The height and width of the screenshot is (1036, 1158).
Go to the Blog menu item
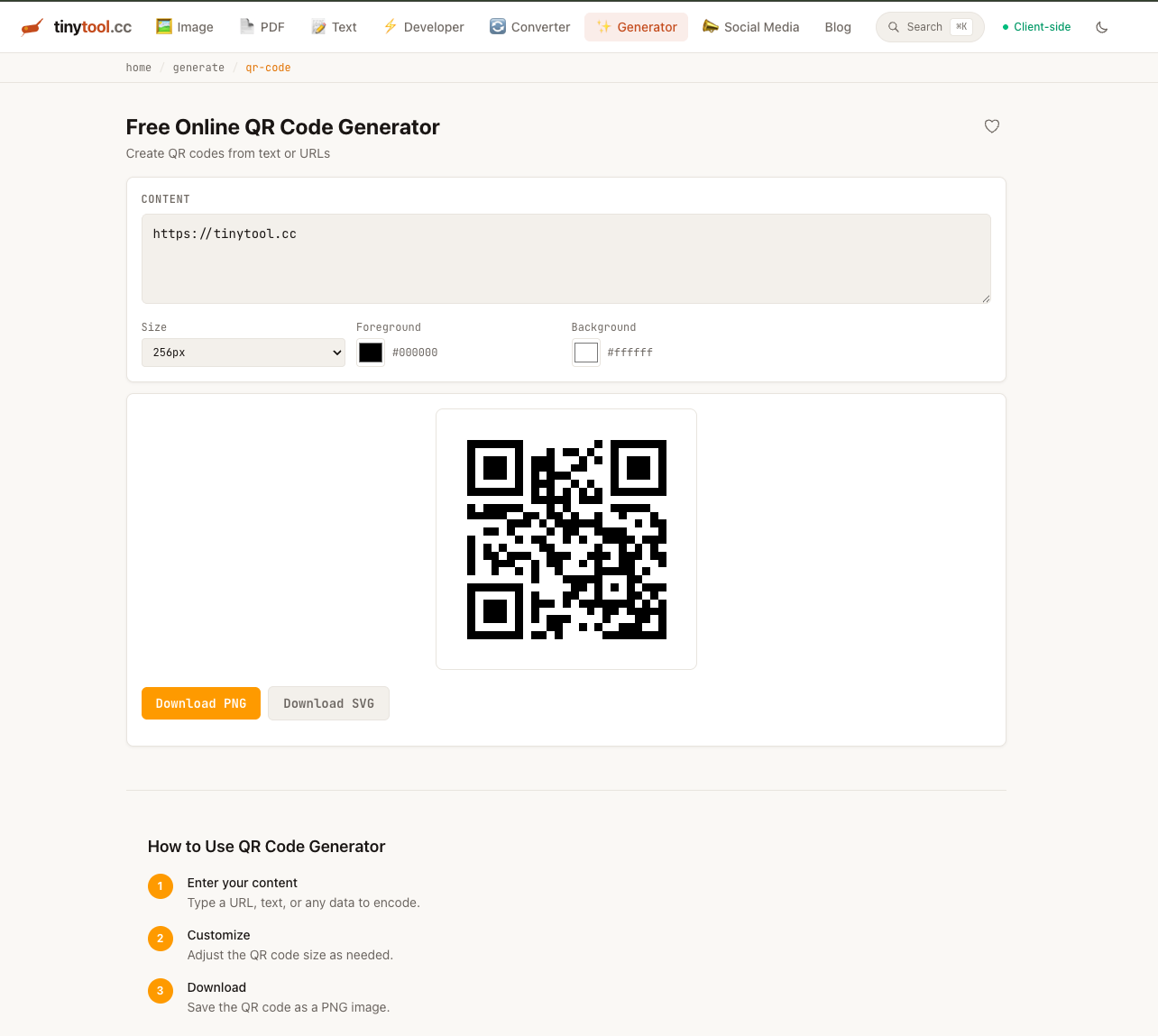pos(837,27)
